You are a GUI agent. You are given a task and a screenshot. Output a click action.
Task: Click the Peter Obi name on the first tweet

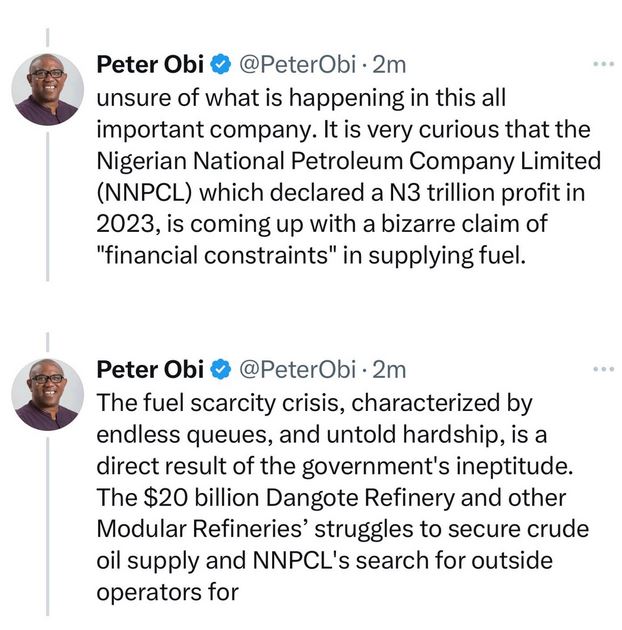(x=150, y=66)
